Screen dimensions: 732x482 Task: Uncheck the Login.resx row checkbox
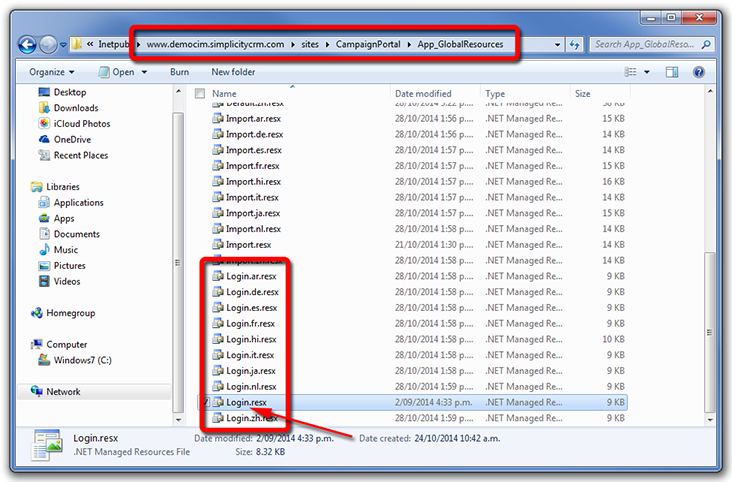206,402
